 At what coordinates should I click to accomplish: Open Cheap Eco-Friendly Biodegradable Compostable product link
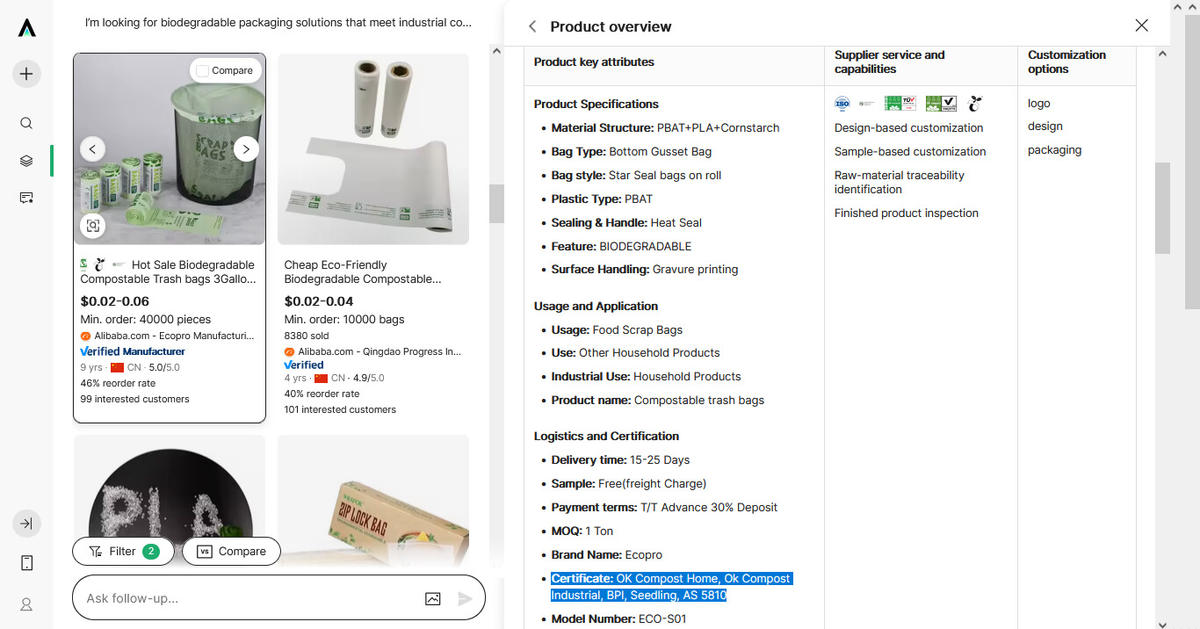click(362, 272)
